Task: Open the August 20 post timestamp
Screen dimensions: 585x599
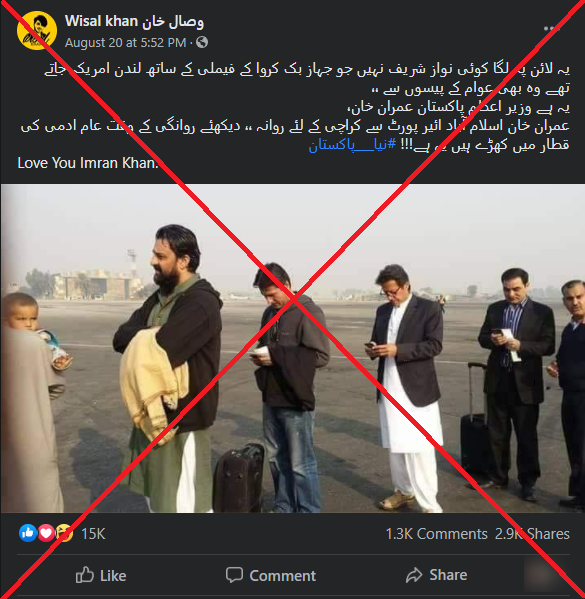Action: 125,42
